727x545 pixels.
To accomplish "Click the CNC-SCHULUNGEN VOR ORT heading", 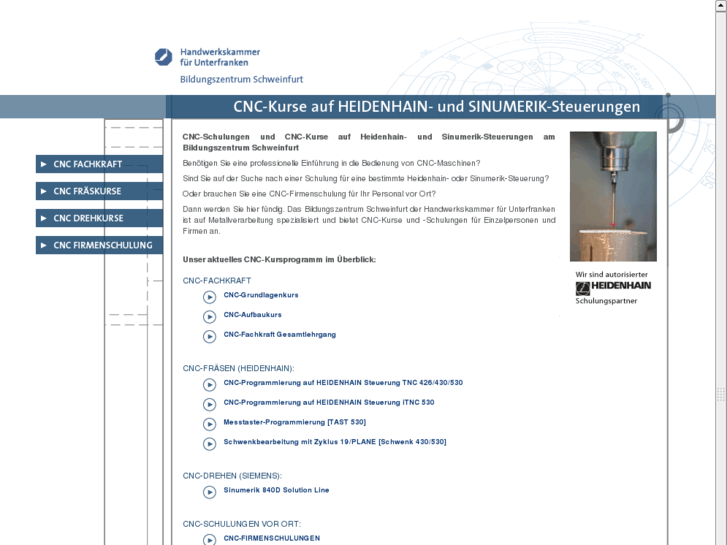I will point(242,524).
